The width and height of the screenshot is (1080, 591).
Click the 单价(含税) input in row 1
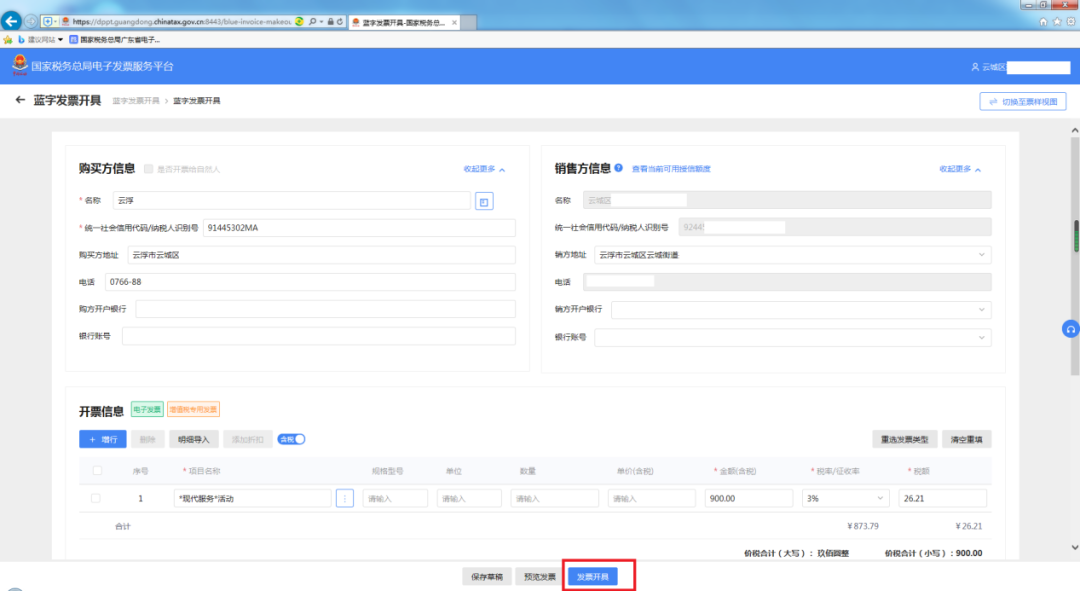pyautogui.click(x=652, y=498)
